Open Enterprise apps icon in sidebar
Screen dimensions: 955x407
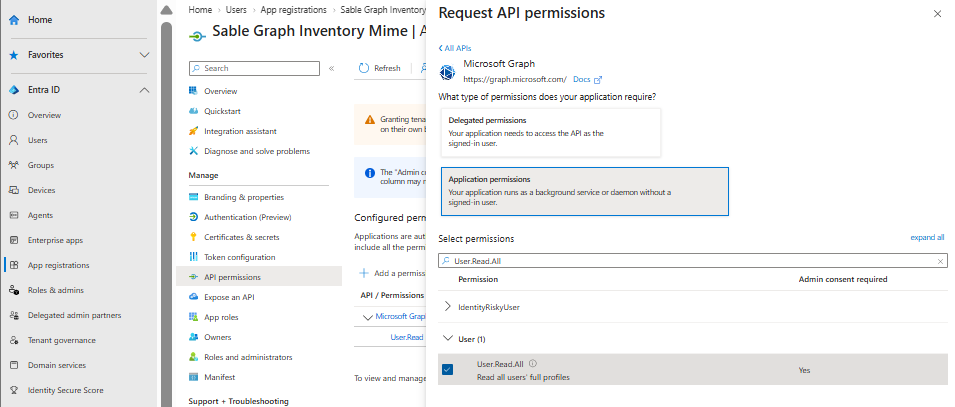click(14, 240)
